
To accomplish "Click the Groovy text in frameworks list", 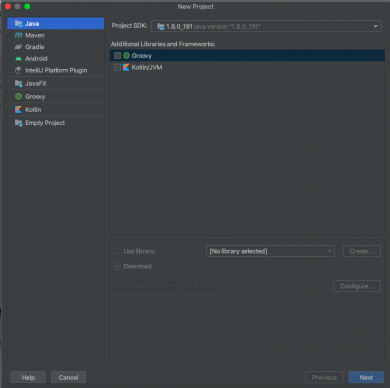I will pos(141,56).
